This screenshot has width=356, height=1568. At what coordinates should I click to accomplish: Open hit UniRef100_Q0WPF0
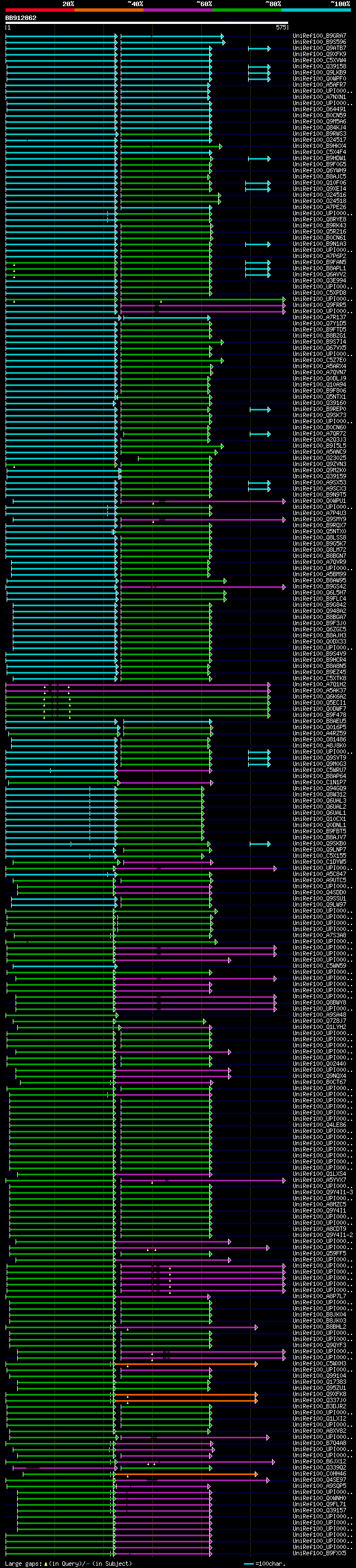click(319, 78)
